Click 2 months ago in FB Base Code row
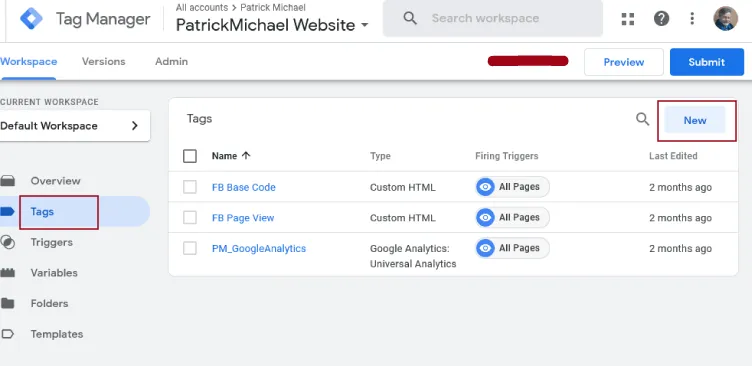 click(x=680, y=187)
